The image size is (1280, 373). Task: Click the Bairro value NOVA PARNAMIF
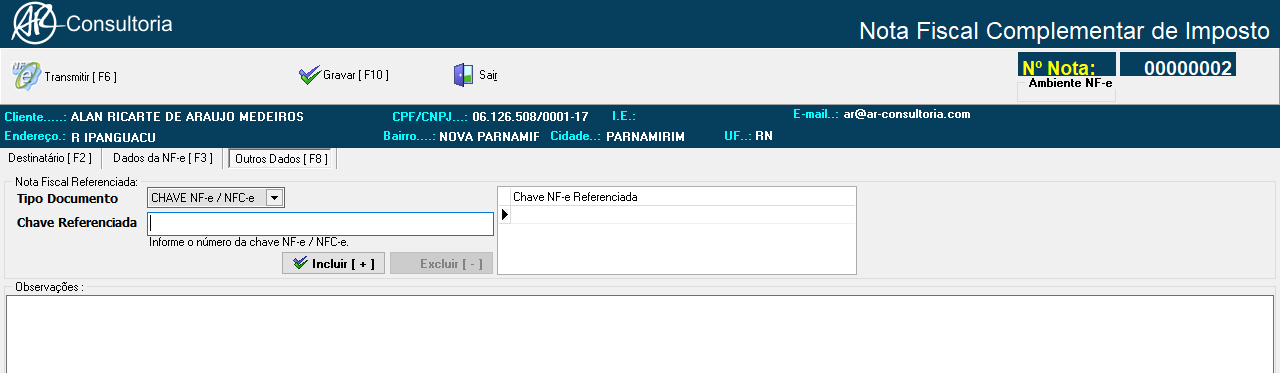click(489, 136)
